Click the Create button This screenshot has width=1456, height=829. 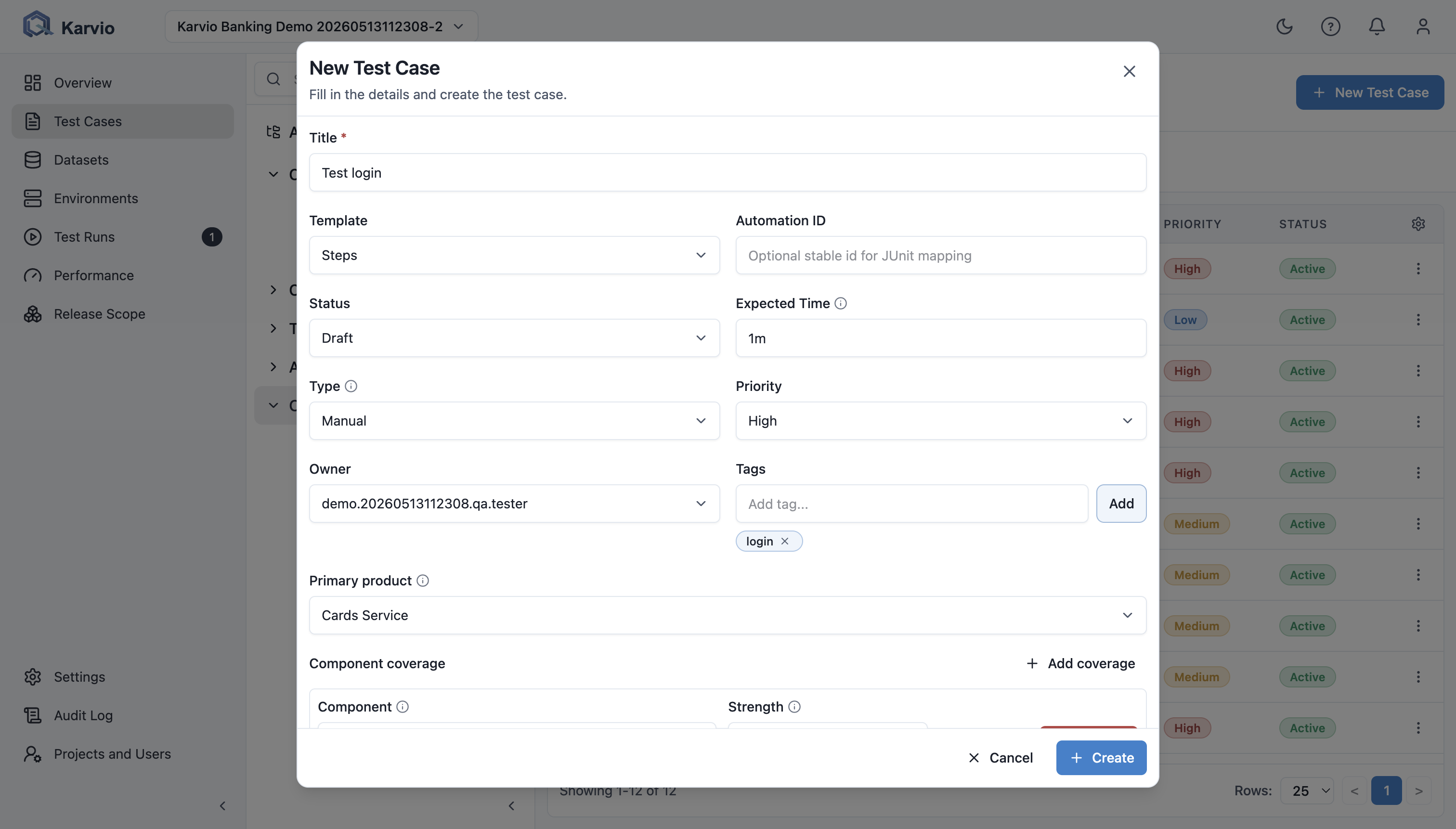click(x=1101, y=758)
